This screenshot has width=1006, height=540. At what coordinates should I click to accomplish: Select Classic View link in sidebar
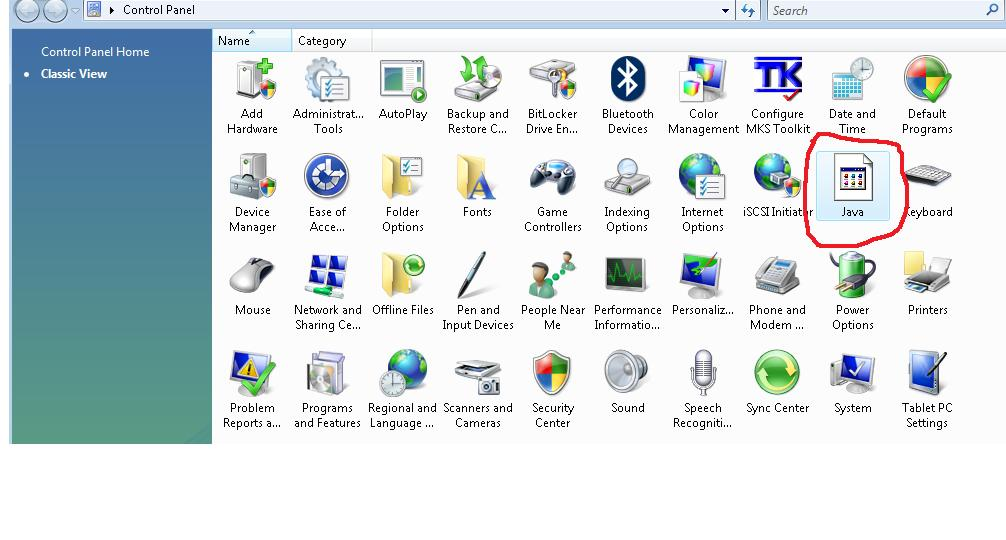[x=74, y=74]
